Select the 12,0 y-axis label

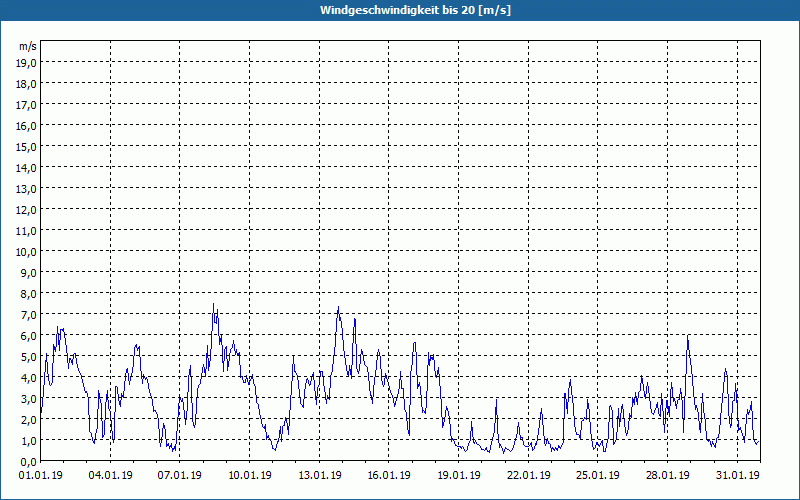click(x=28, y=210)
